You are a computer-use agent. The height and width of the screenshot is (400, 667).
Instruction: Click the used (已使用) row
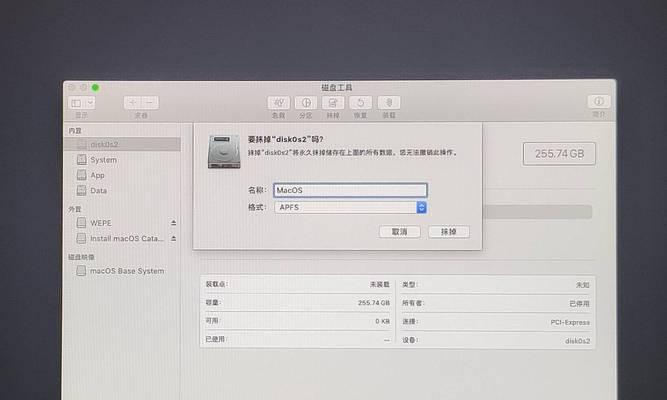tap(297, 340)
